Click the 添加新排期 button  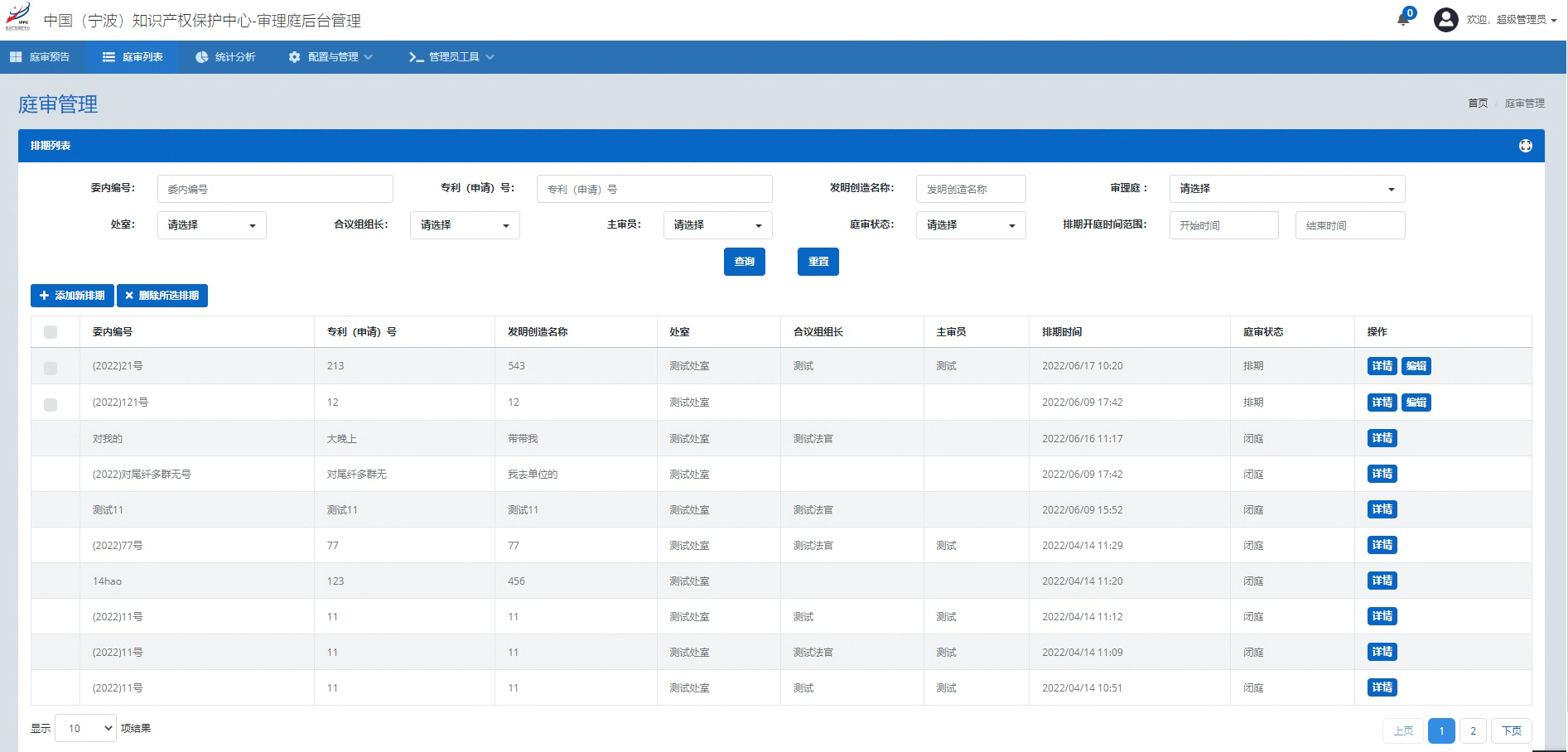click(72, 296)
